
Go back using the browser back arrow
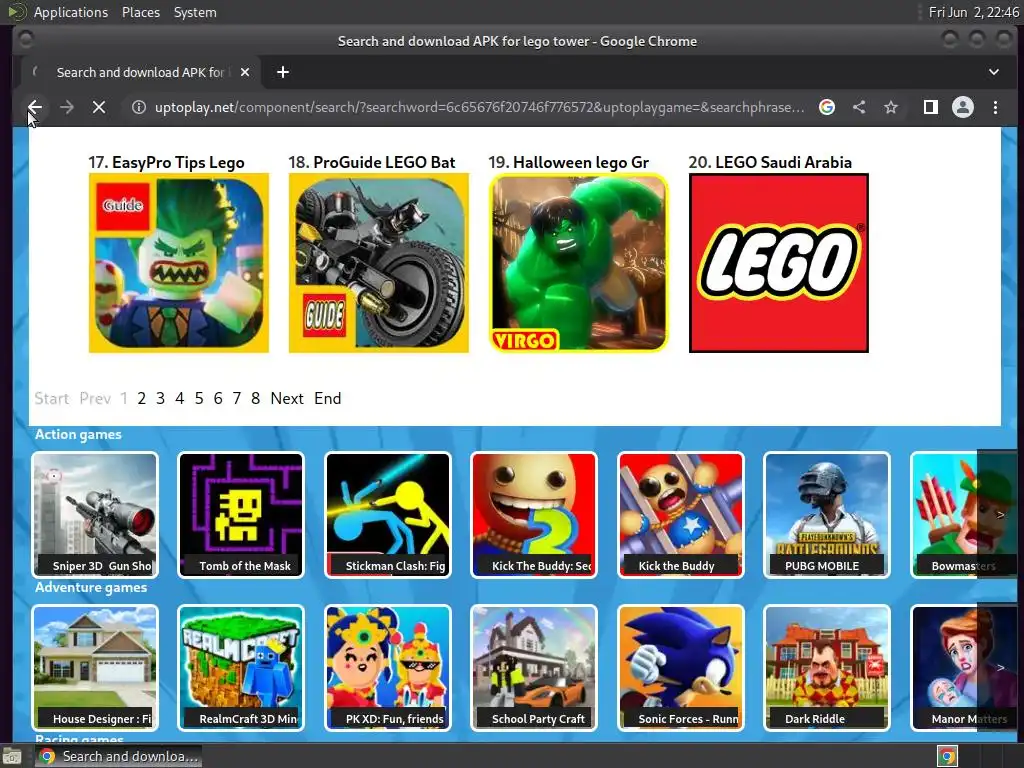coord(35,107)
